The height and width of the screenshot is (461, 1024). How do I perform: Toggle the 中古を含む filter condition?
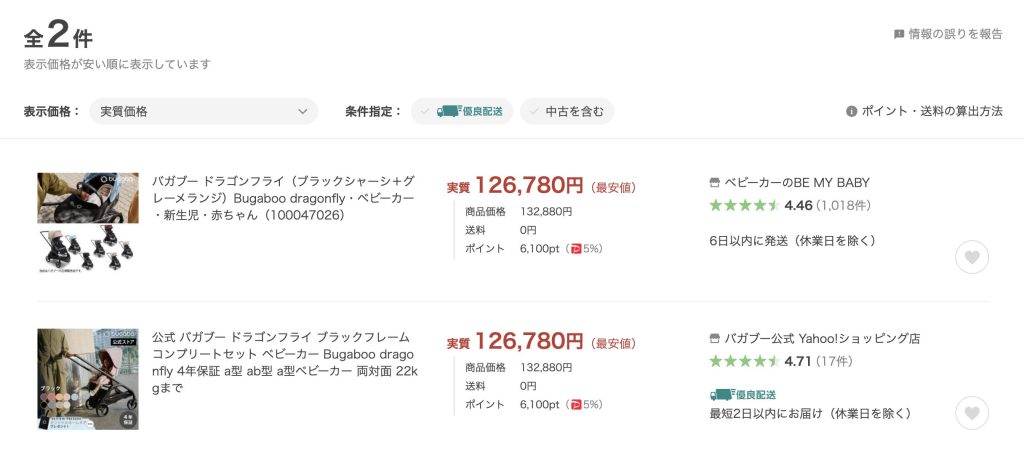click(x=567, y=111)
